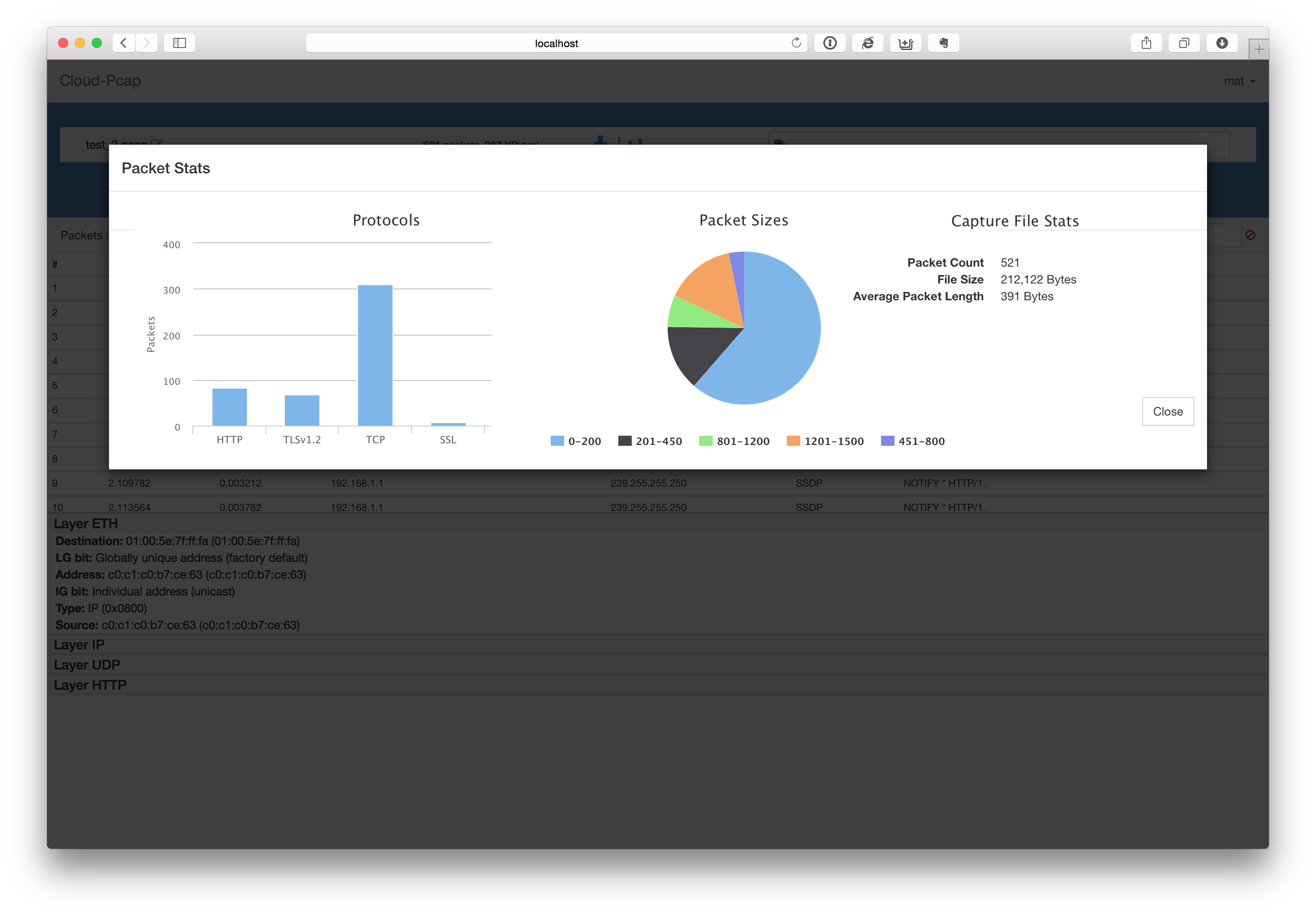Collapse the Layer ETH section
This screenshot has height=916, width=1316.
pyautogui.click(x=85, y=524)
